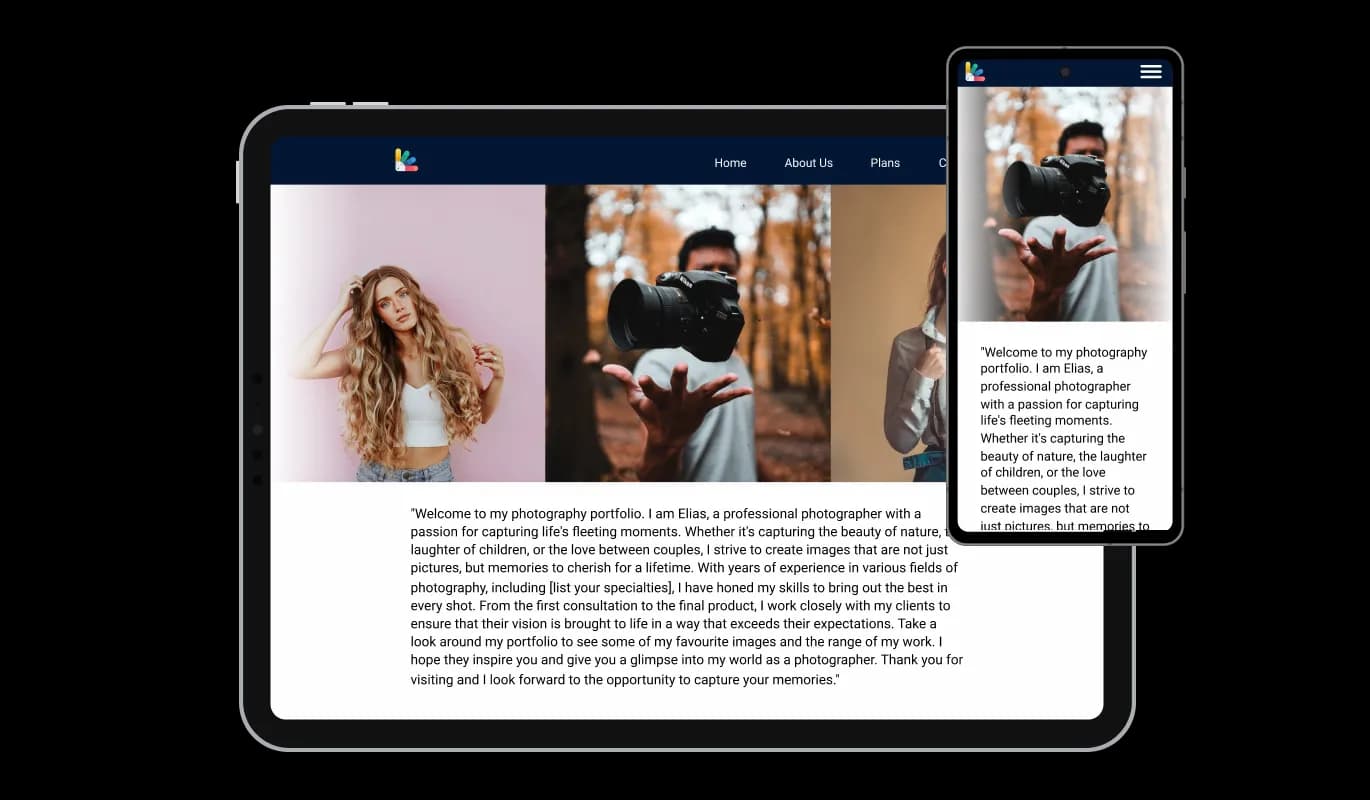Screen dimensions: 1370x800
Task: Open the hamburger menu on the phone
Action: pos(1151,71)
